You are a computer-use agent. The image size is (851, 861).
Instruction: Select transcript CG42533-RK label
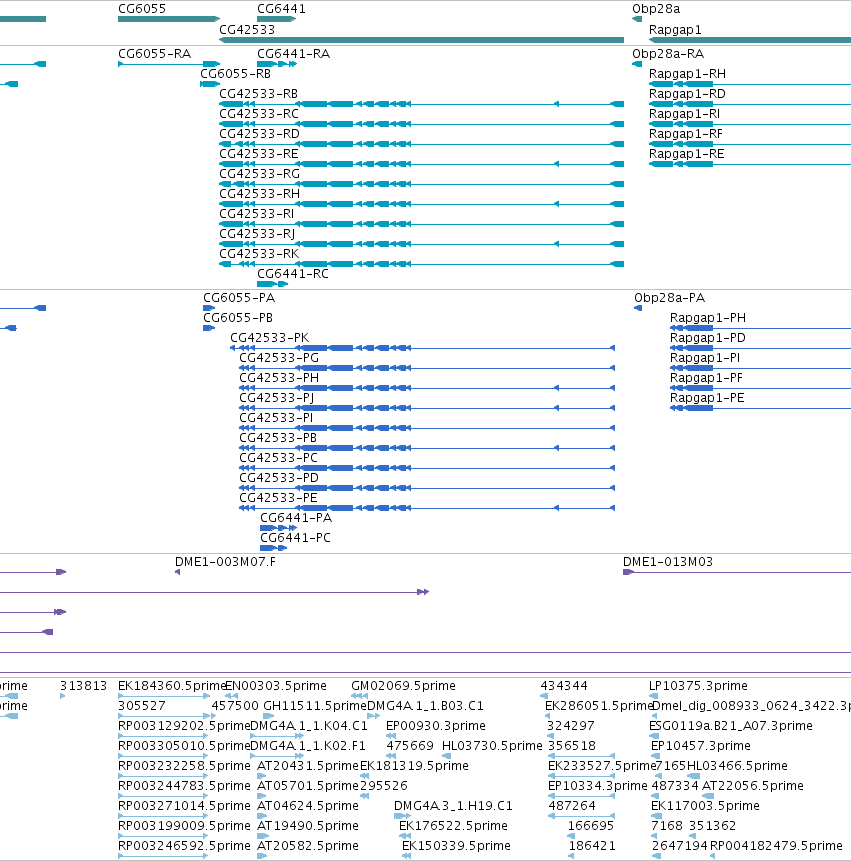[259, 254]
